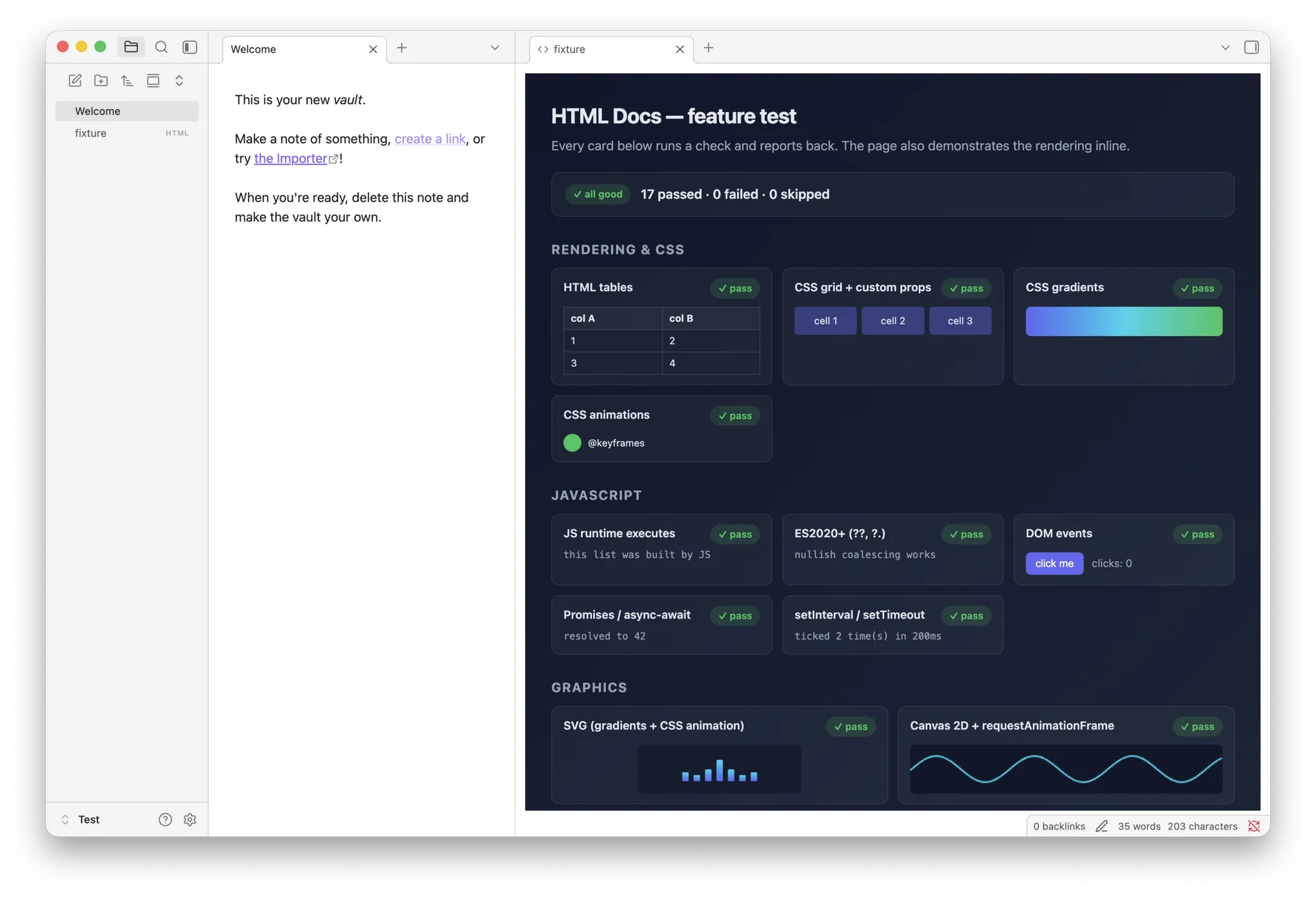Viewport: 1316px width, 897px height.
Task: Open the search magnifier icon
Action: tap(161, 47)
